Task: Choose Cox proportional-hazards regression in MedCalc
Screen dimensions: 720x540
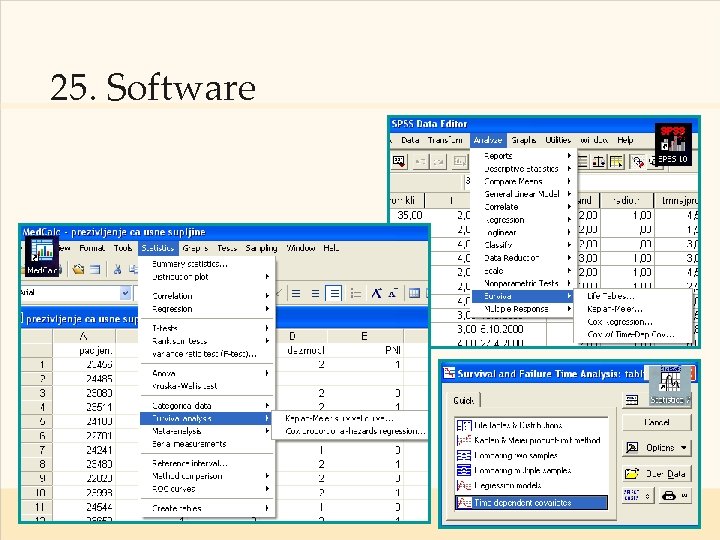Action: pos(355,431)
